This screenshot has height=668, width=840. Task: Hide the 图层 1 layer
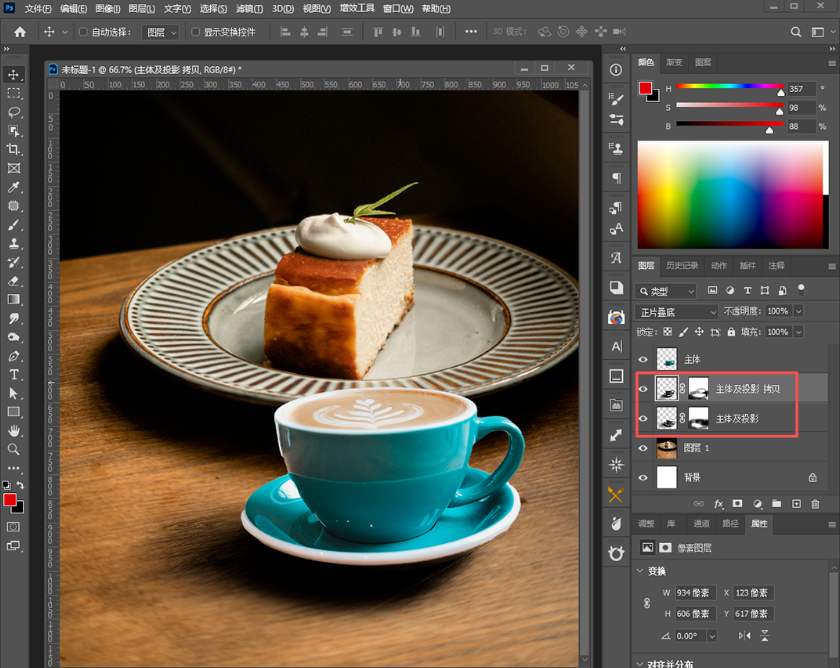(643, 448)
